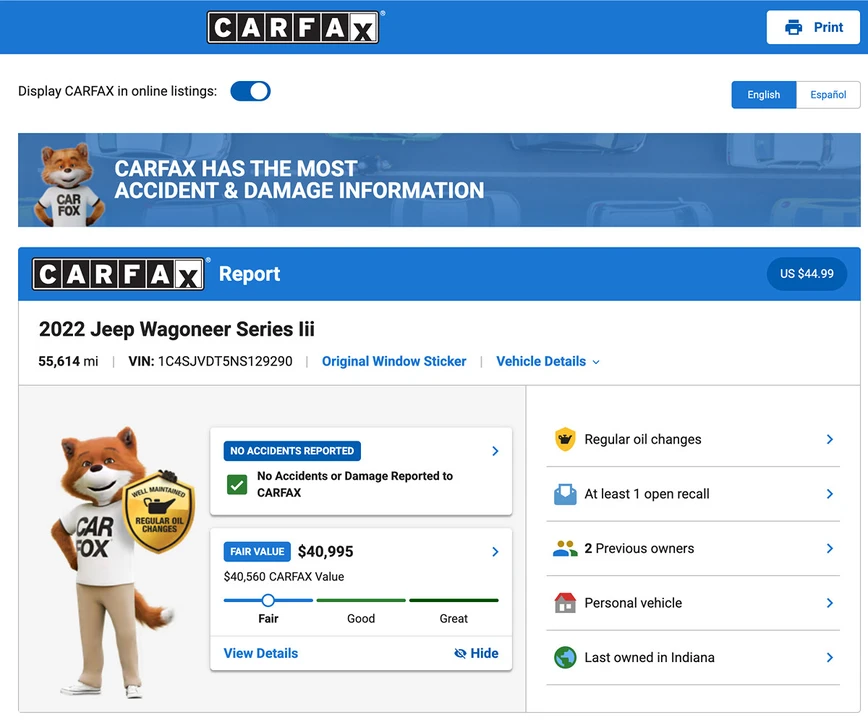Click the 55,614 mi mileage text

point(68,361)
